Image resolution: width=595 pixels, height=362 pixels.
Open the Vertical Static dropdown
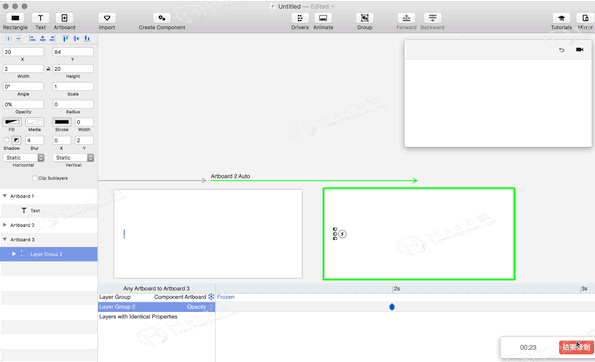click(x=73, y=157)
